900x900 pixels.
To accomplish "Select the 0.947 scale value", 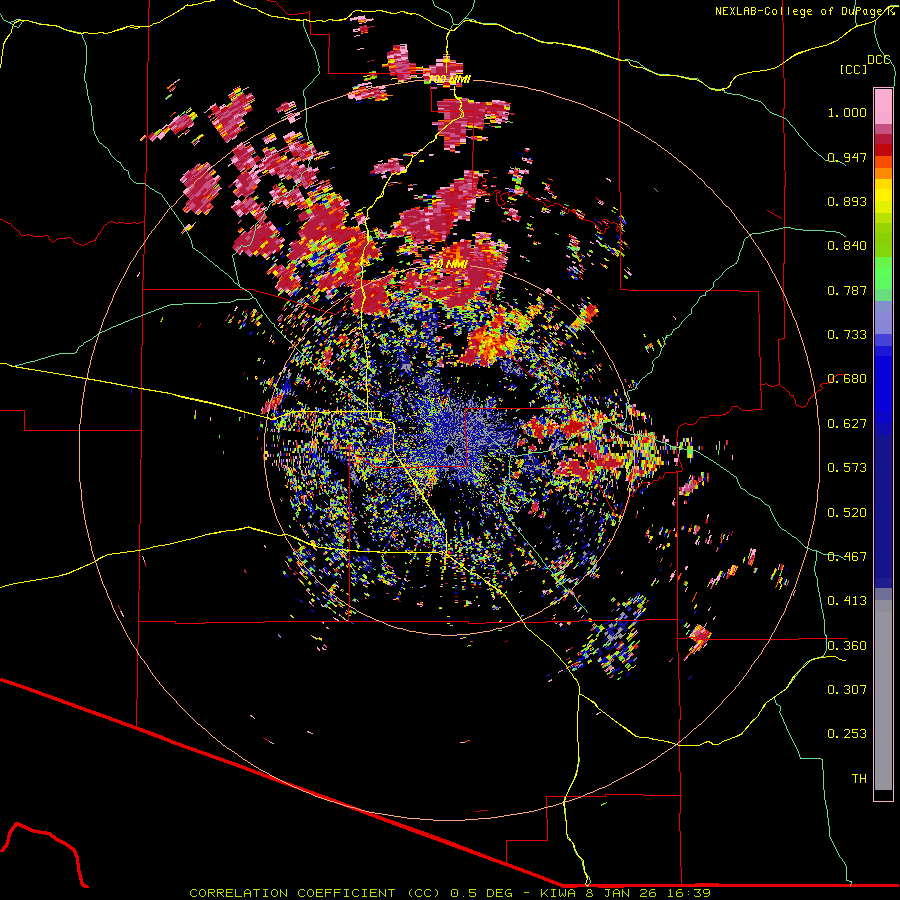I will pyautogui.click(x=847, y=157).
